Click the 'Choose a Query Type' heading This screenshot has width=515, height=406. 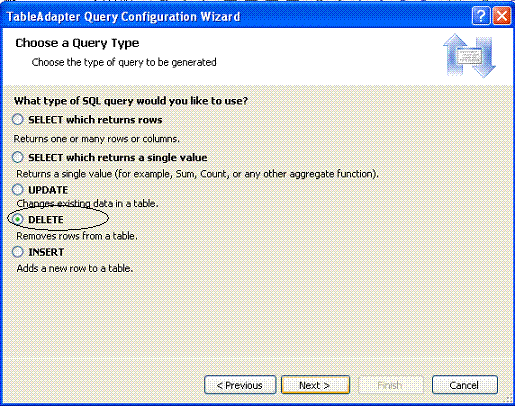pos(77,43)
